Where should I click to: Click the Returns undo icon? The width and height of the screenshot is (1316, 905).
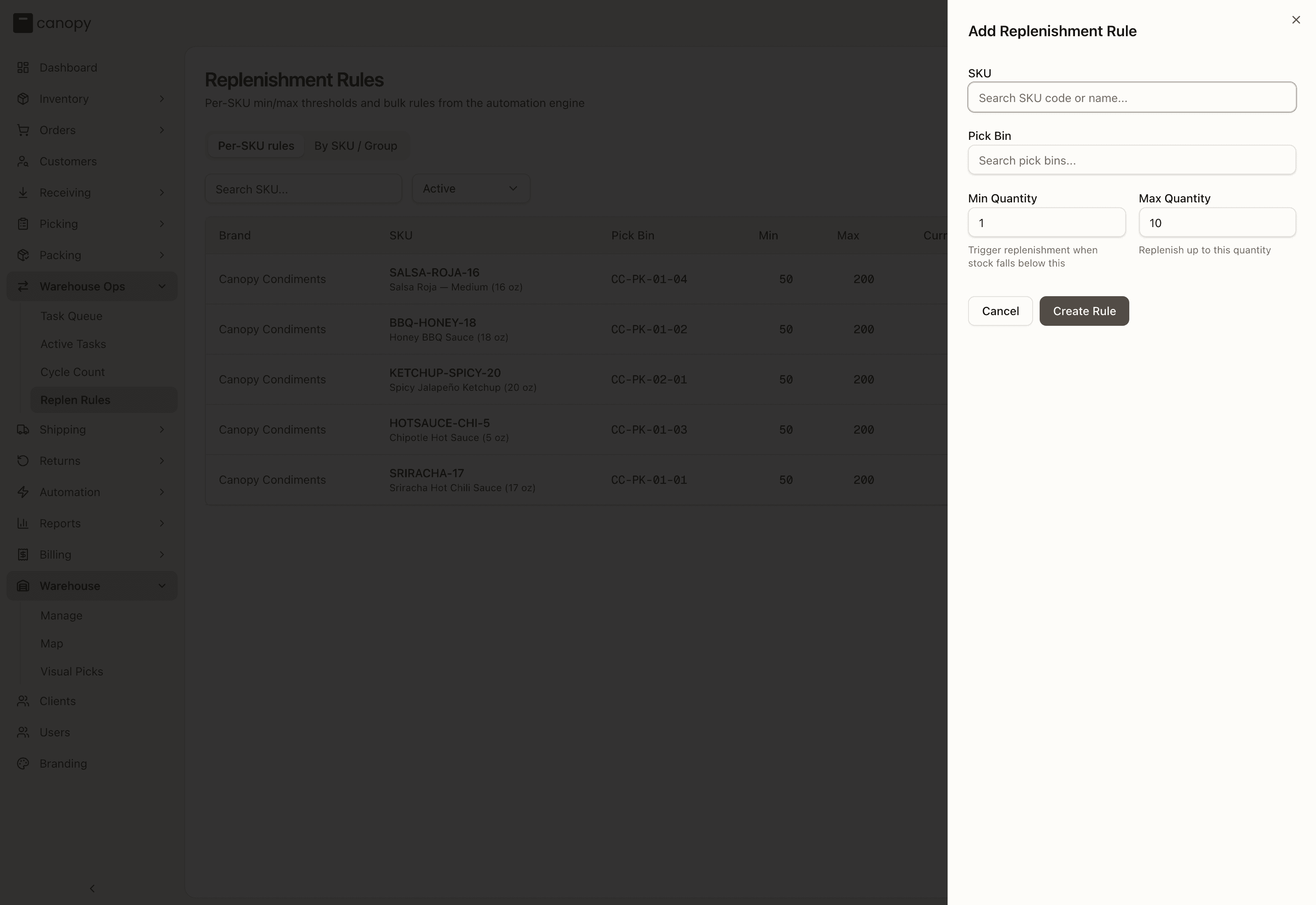[x=23, y=460]
